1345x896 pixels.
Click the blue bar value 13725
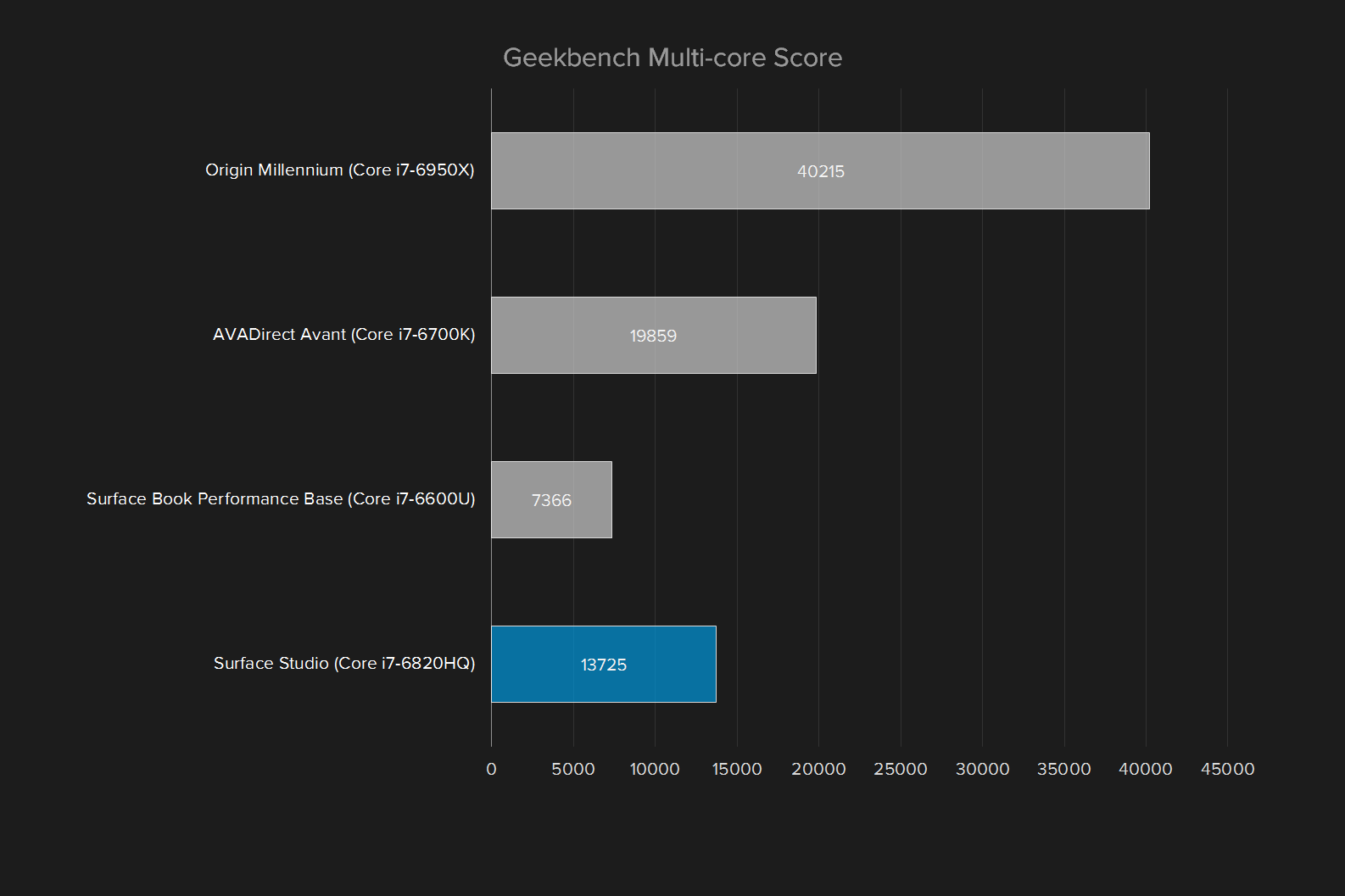604,665
